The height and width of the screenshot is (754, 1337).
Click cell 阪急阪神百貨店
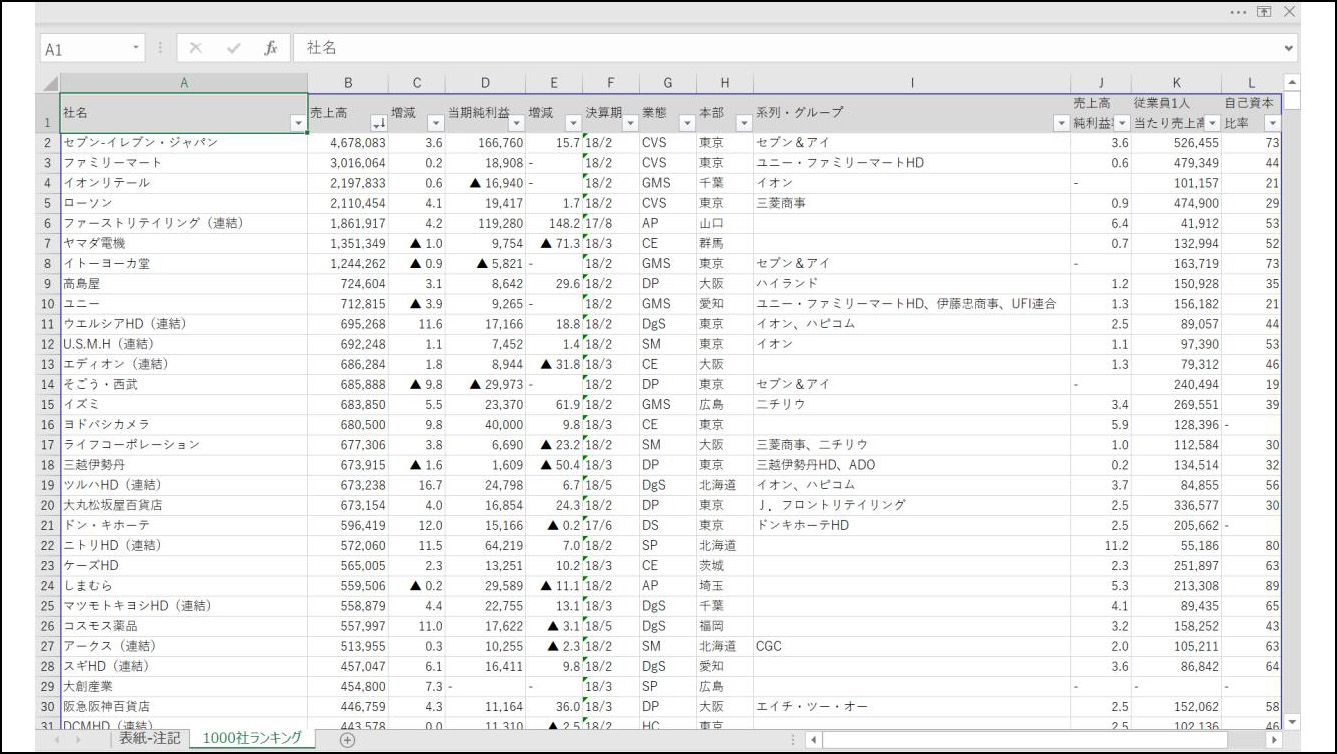[x=184, y=707]
